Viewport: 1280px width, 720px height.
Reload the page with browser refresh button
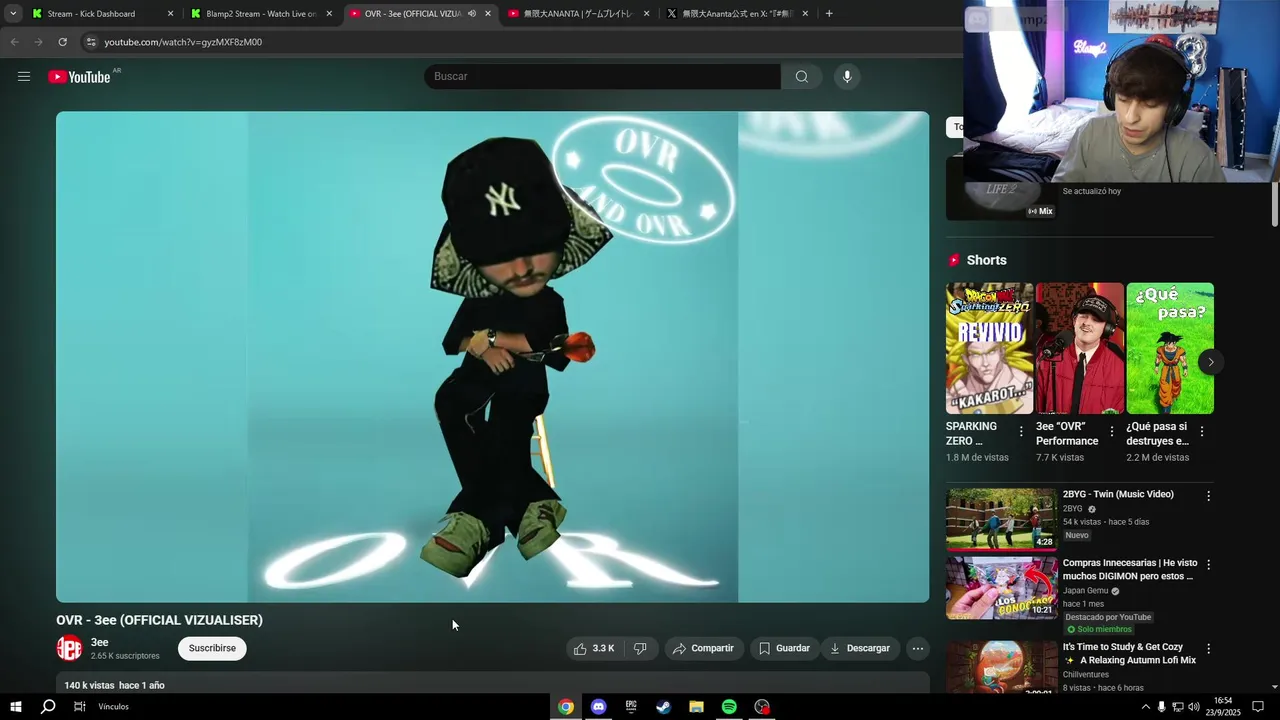(62, 42)
